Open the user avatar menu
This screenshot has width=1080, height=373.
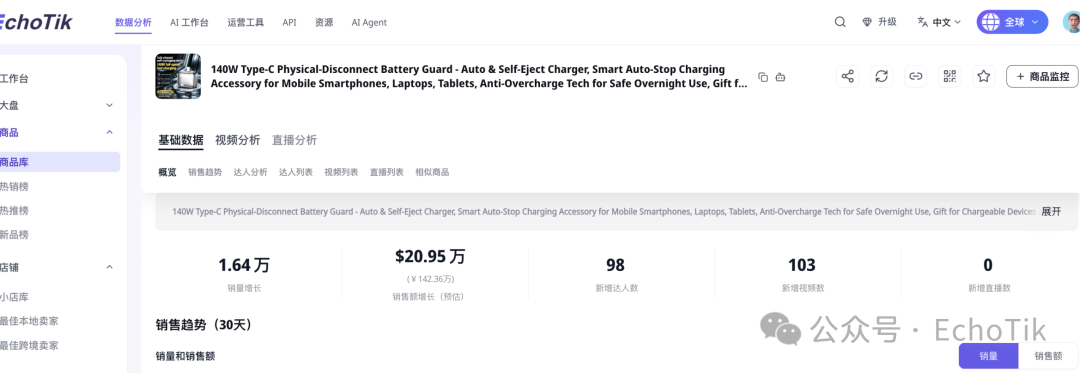point(1071,22)
